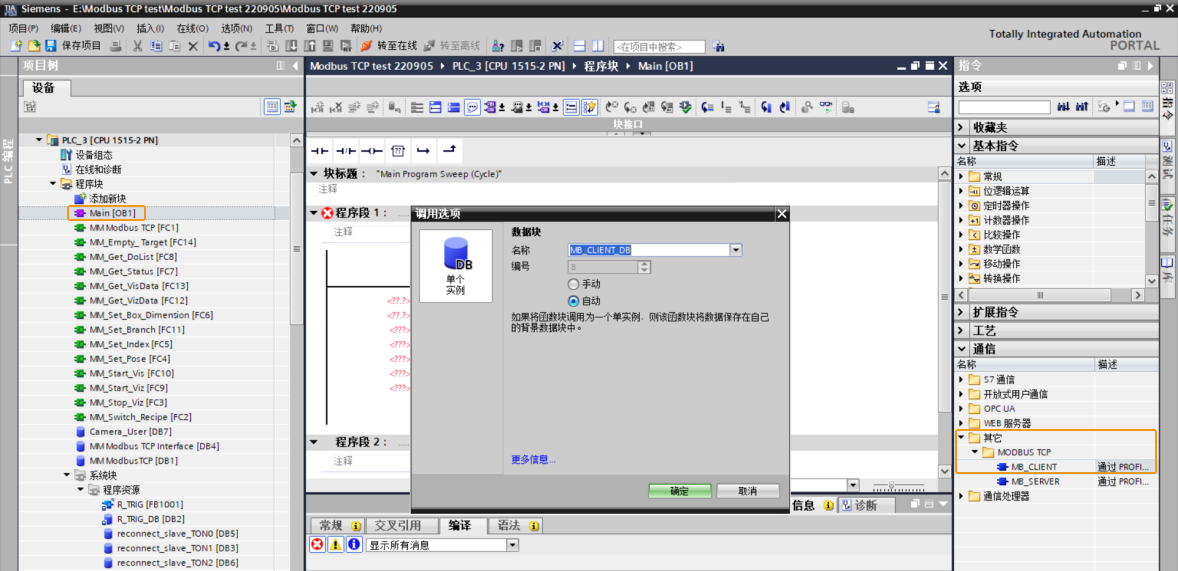The height and width of the screenshot is (571, 1178).
Task: Collapse the PLC_3 [CPU 1515-2 PN] node
Action: tap(39, 140)
